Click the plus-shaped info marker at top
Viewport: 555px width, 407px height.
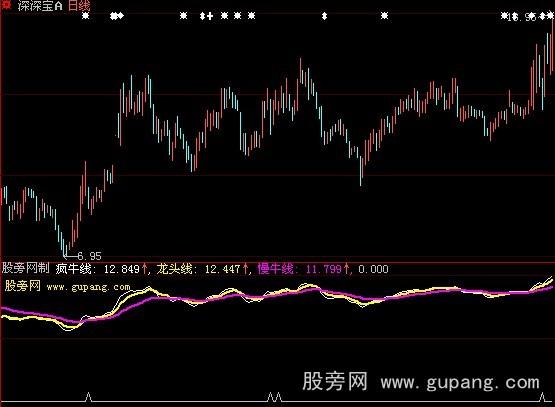210,16
